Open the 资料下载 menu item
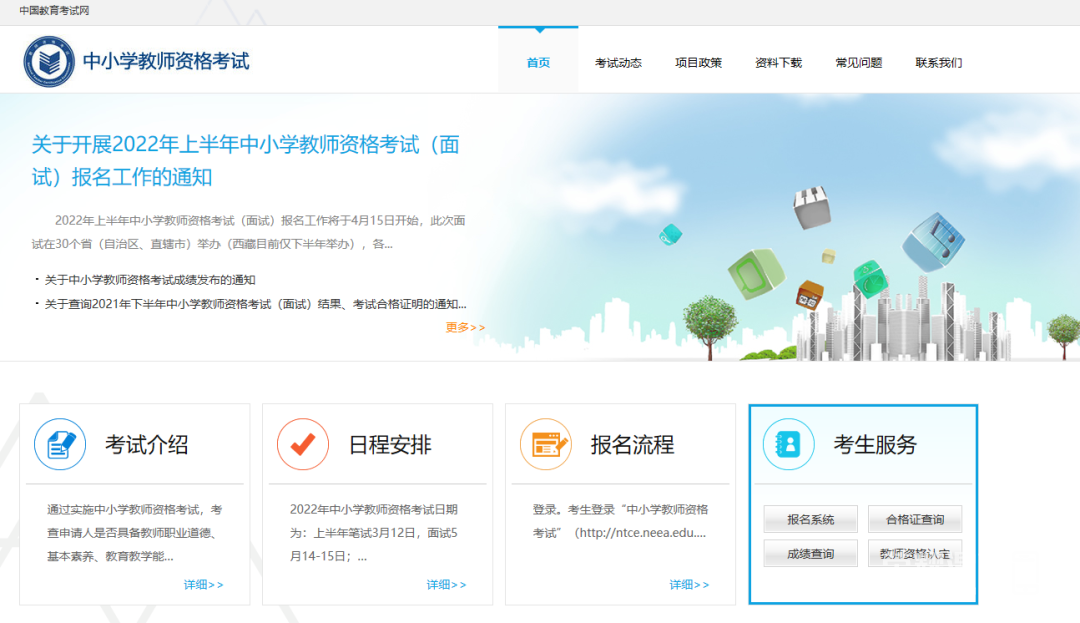 point(778,63)
